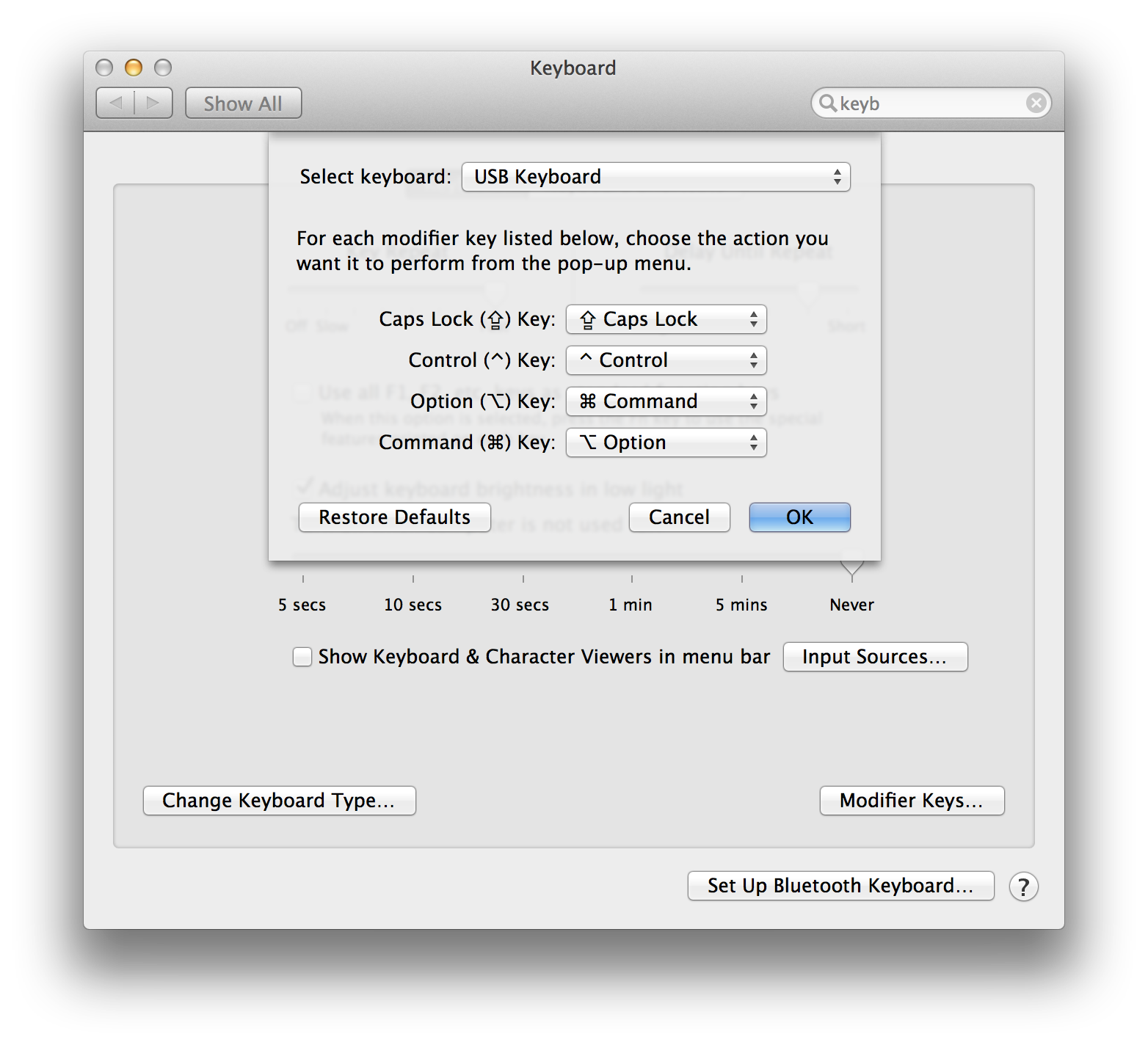
Task: Change the Option Key action dropdown
Action: tap(666, 401)
